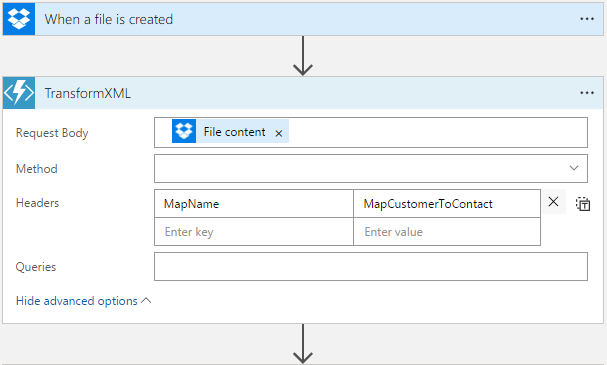
Task: Click the Azure Function icon beside TransformXML
Action: point(19,93)
